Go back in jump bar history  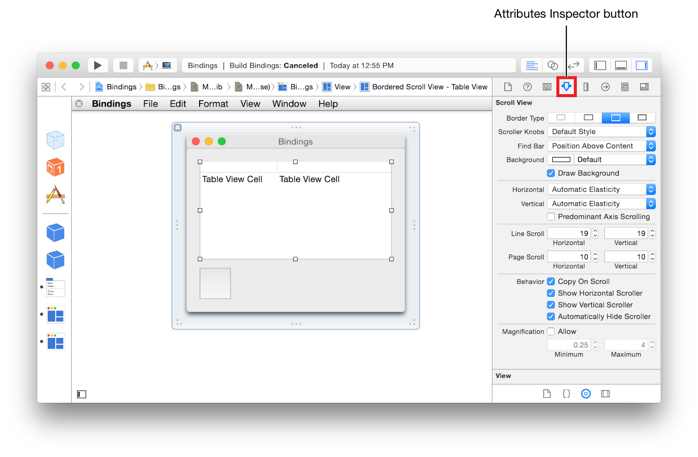click(x=64, y=87)
